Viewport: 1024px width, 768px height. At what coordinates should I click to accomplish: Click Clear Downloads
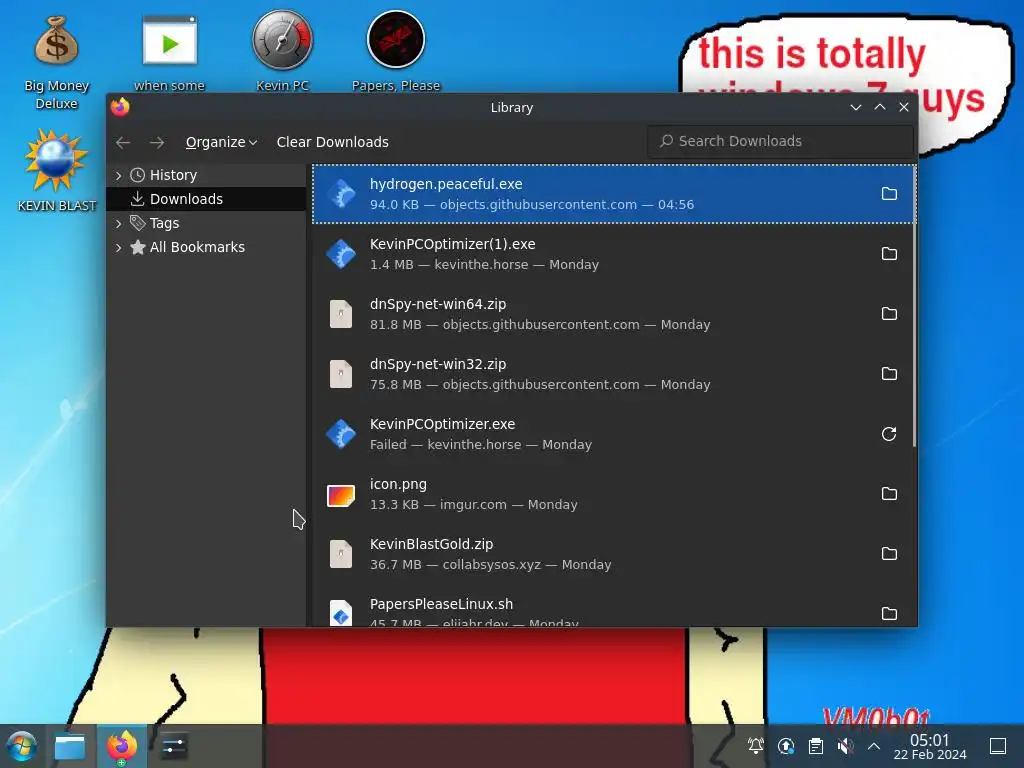click(332, 142)
